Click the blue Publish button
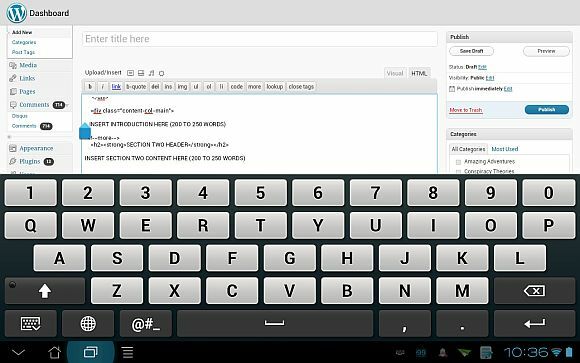580x363 pixels. [546, 110]
